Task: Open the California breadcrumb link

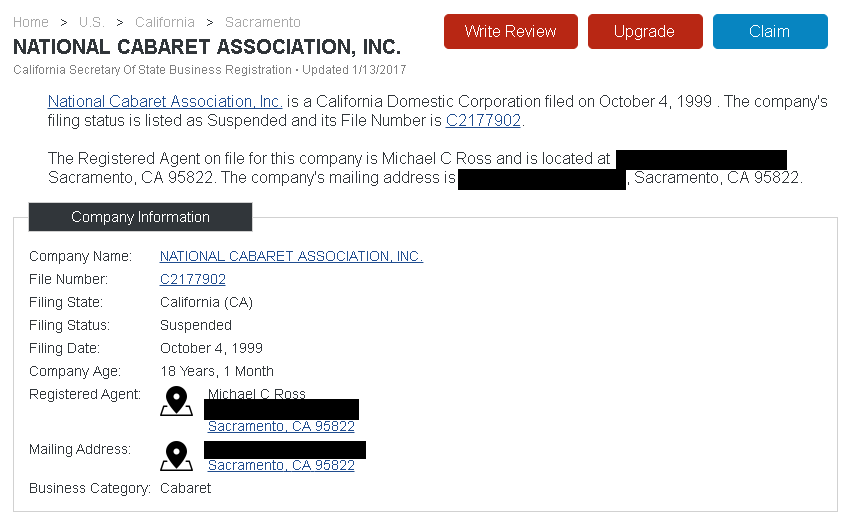Action: click(x=165, y=22)
